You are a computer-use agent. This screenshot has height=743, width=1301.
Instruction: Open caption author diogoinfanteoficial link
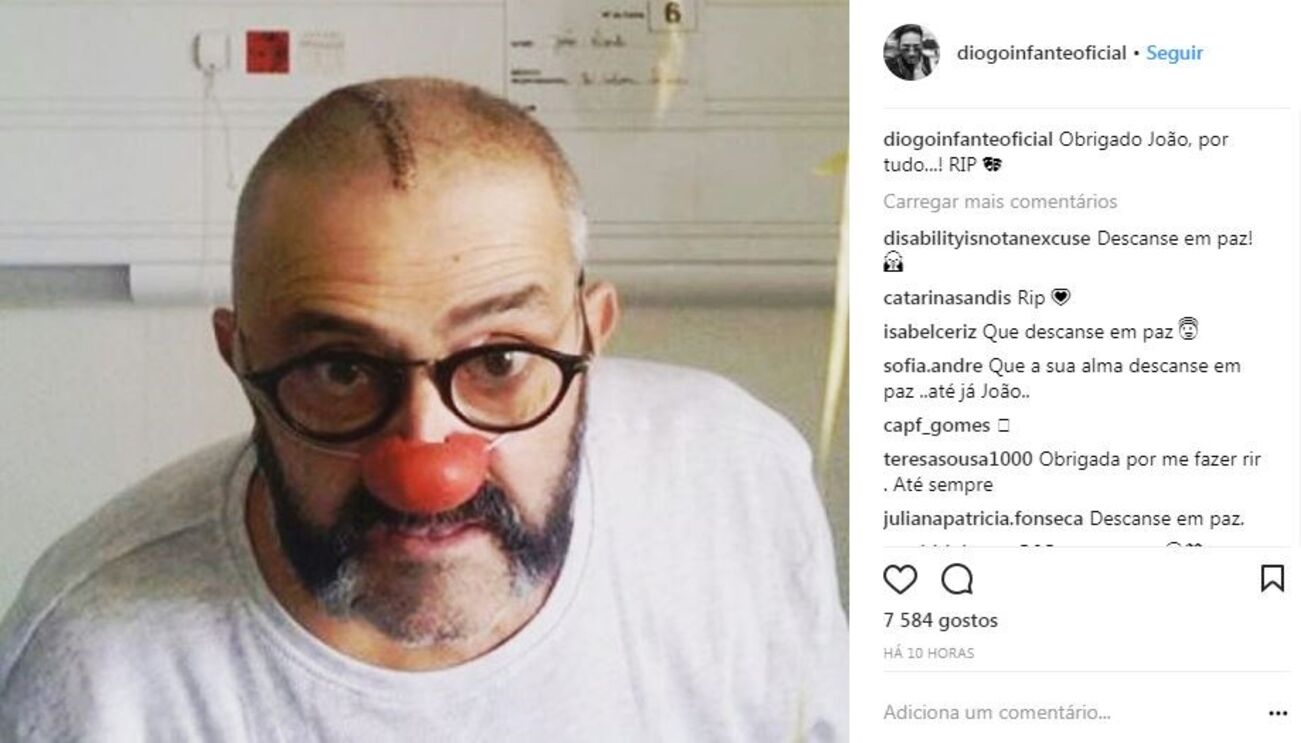coord(968,140)
